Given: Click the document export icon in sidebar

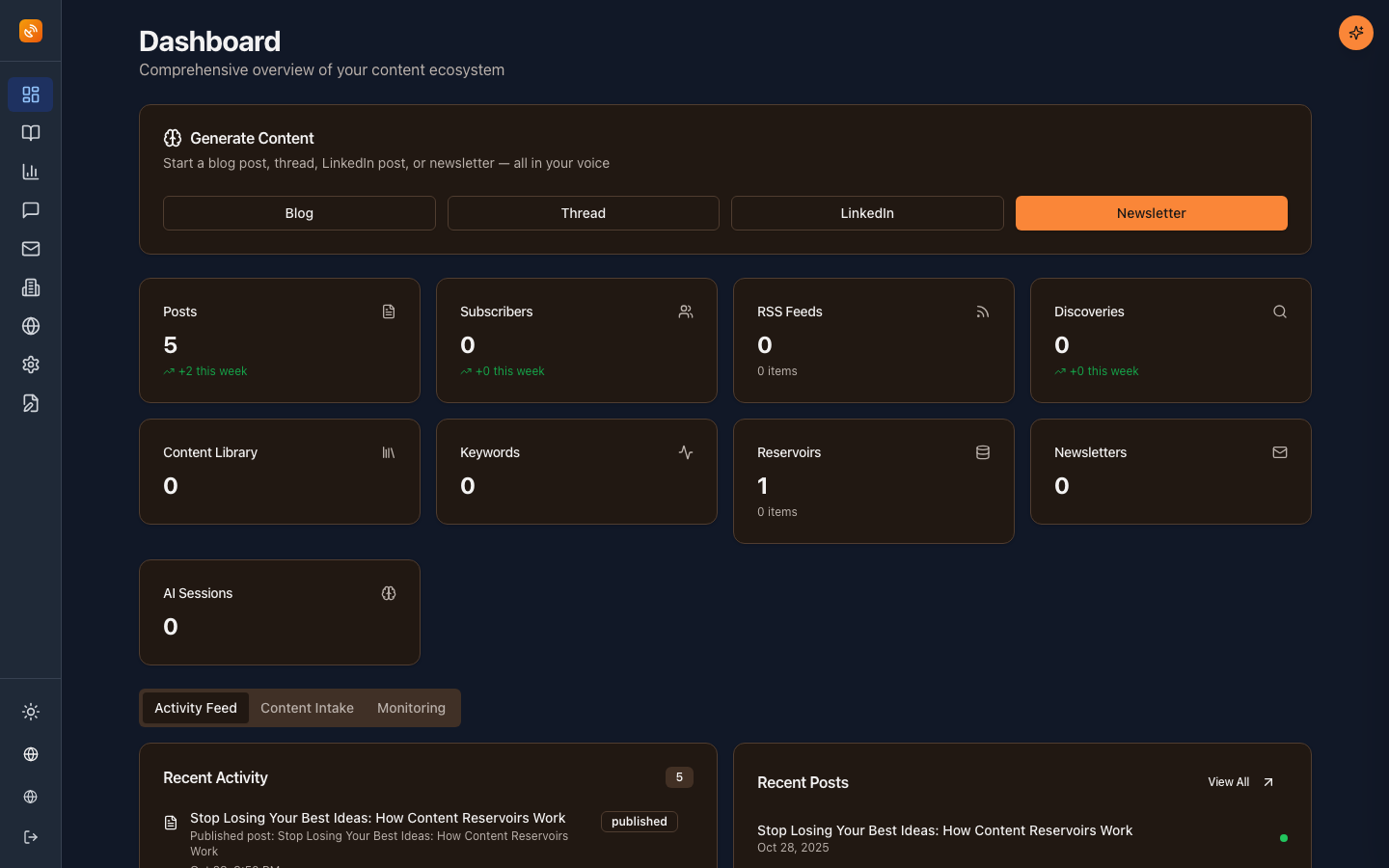Looking at the screenshot, I should click(30, 403).
